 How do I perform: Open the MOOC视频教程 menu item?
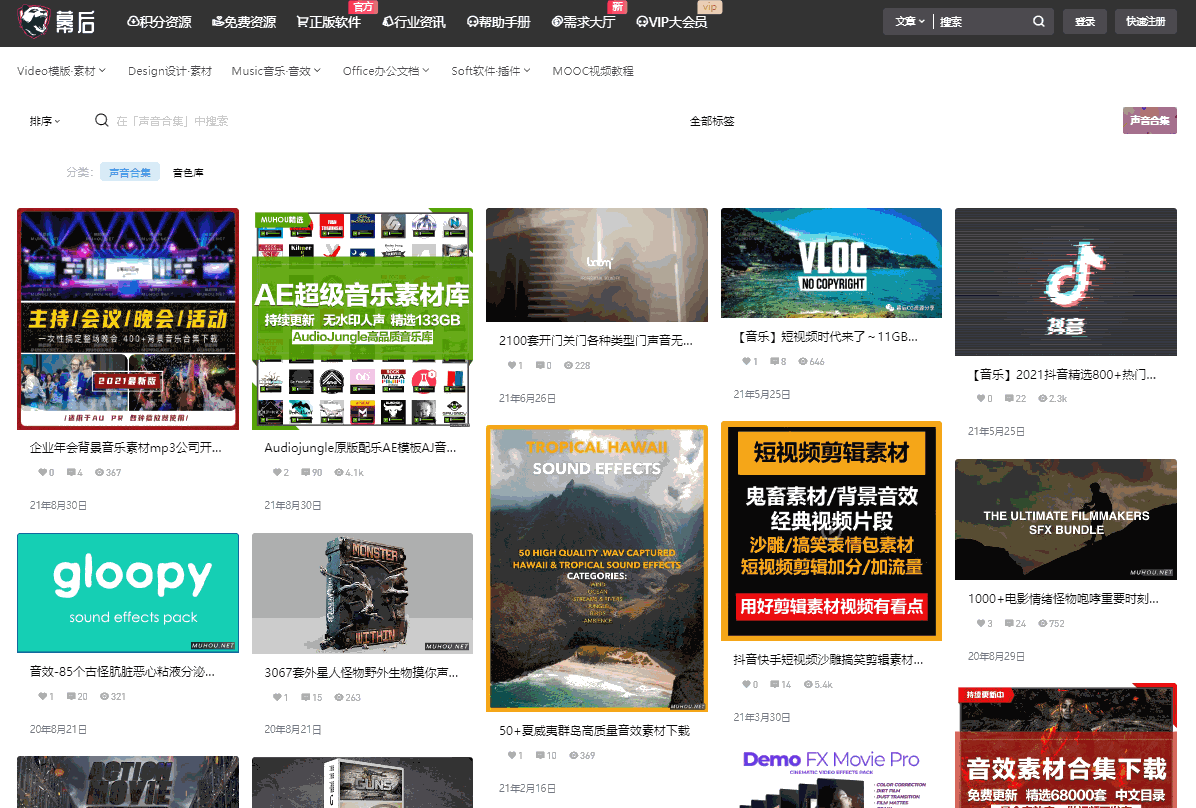pos(592,71)
